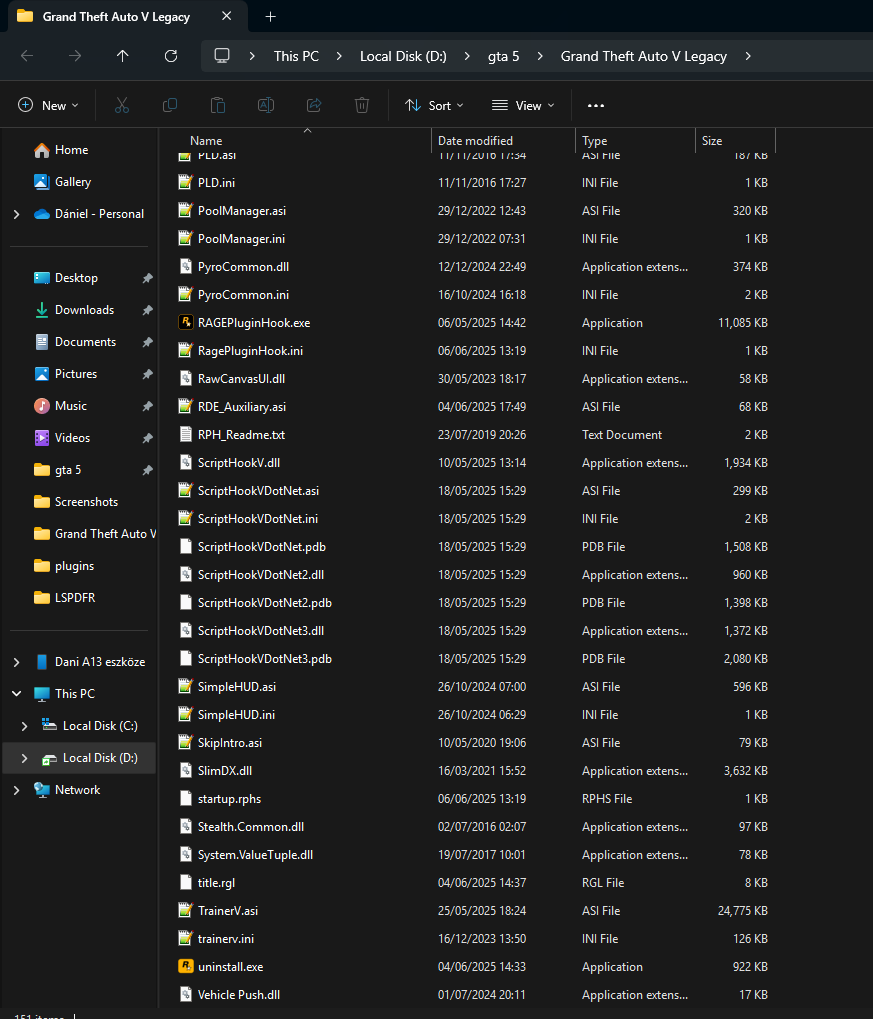
Task: Collapse the This PC tree node
Action: point(16,694)
